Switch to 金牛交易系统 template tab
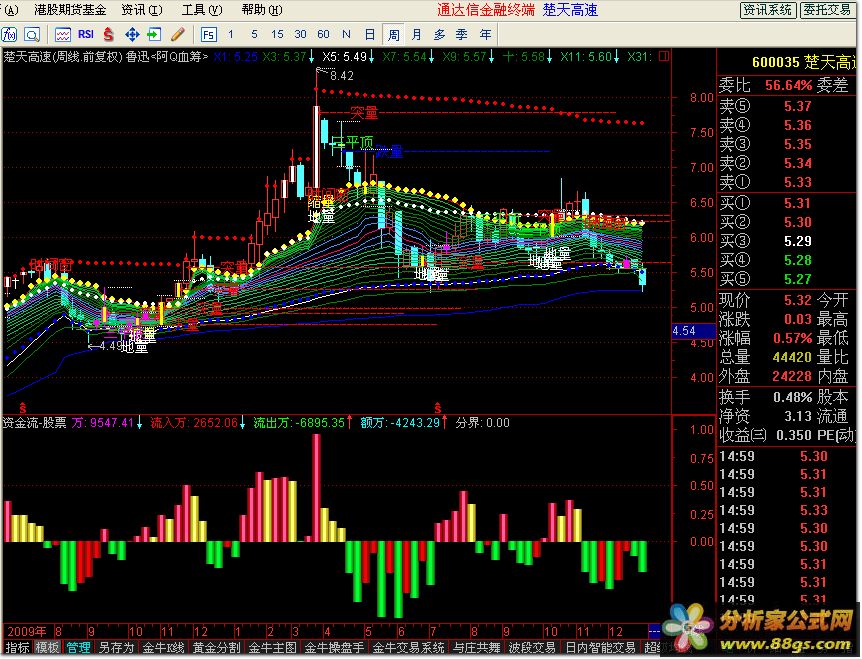The width and height of the screenshot is (862, 659). (408, 647)
